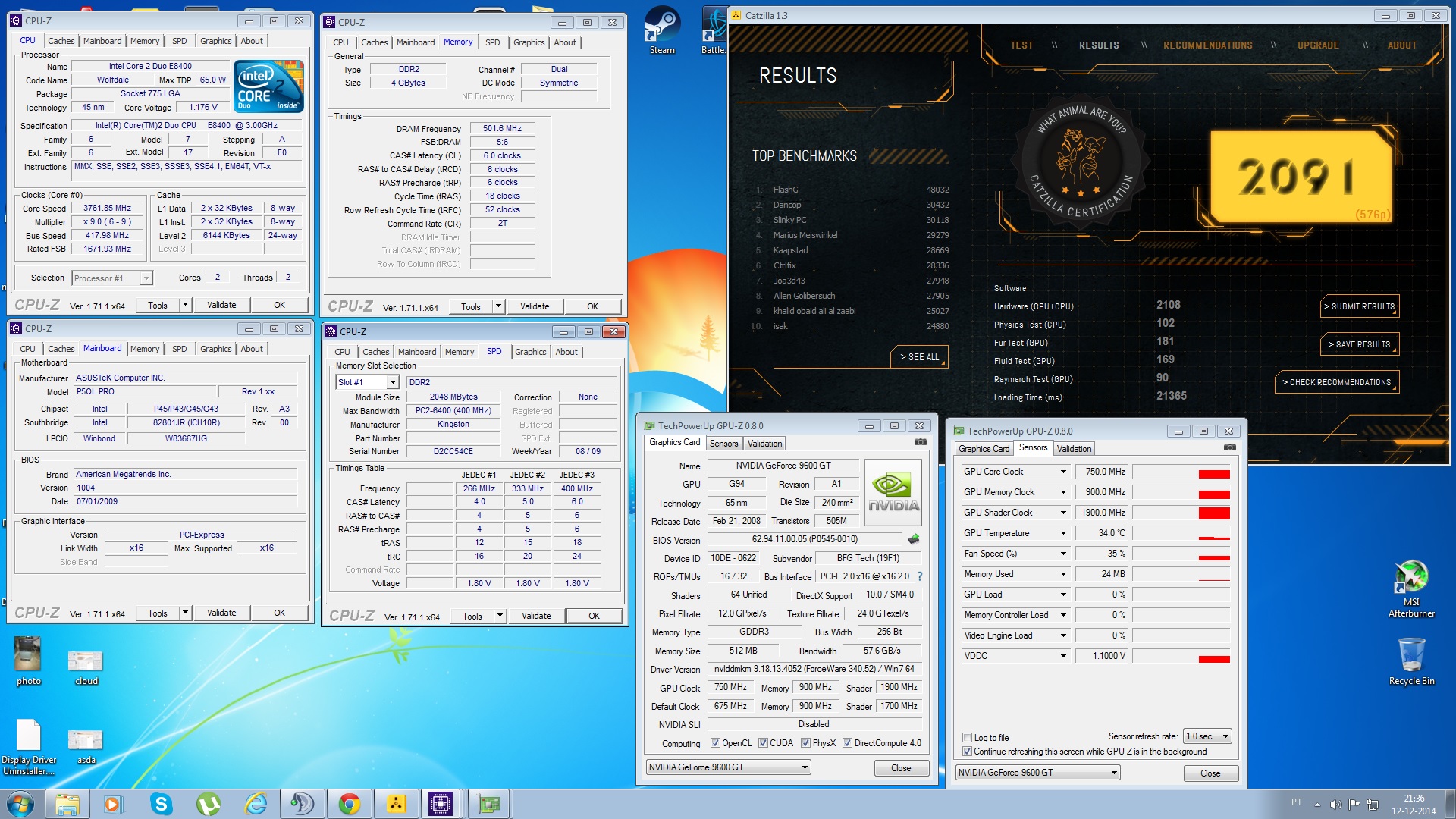Image resolution: width=1456 pixels, height=819 pixels.
Task: Open the Sensor refresh rate dropdown
Action: [x=1207, y=736]
